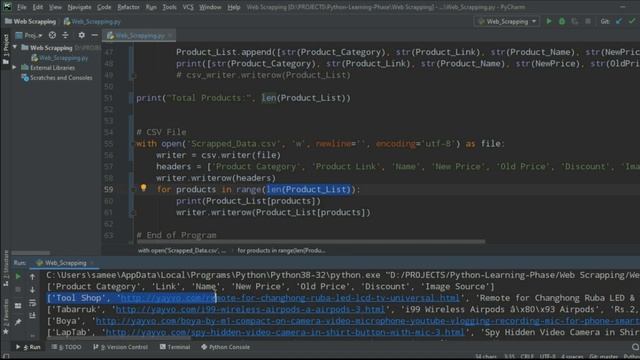Open the Version Control tool window

[x=120, y=347]
